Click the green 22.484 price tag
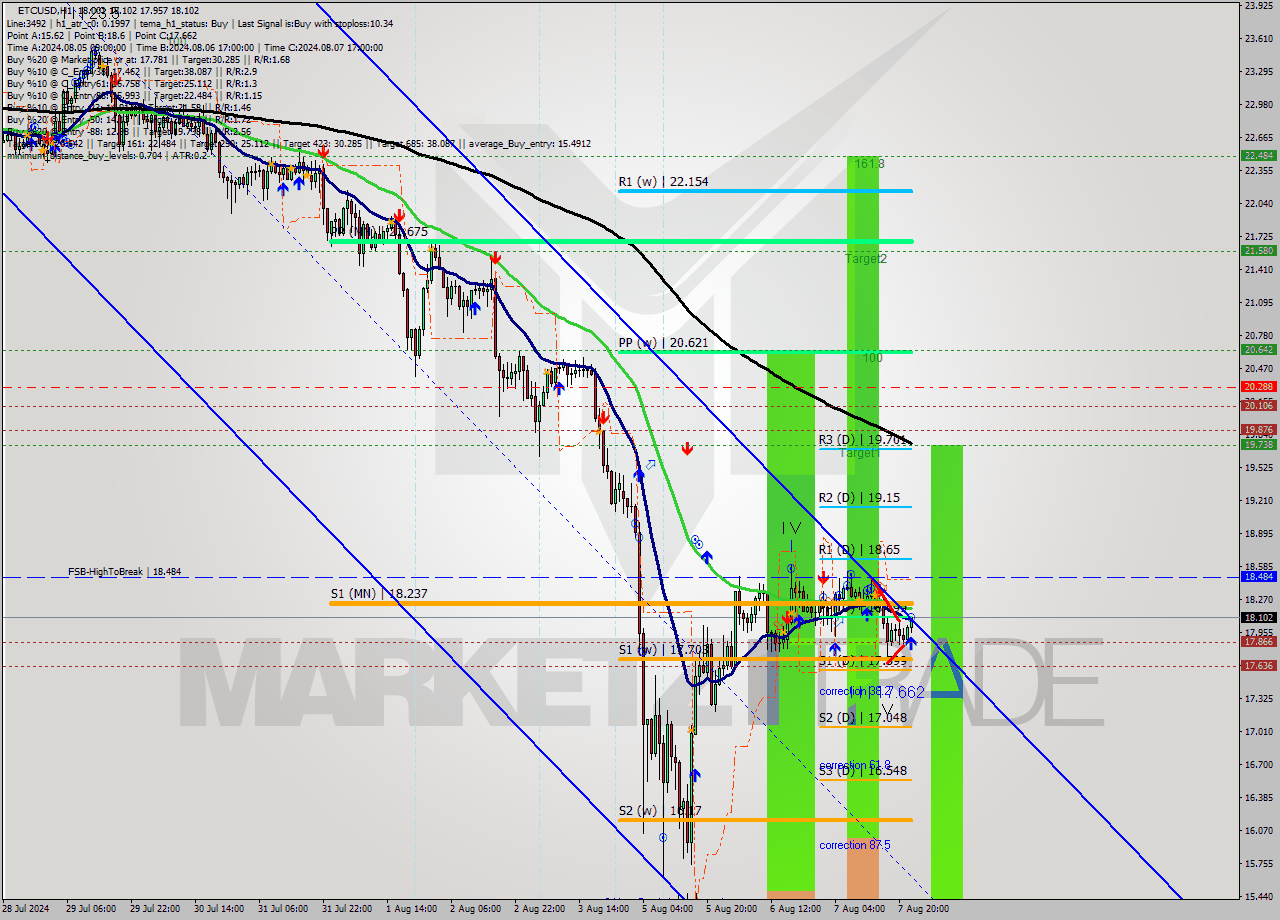The image size is (1280, 920). click(x=1257, y=156)
